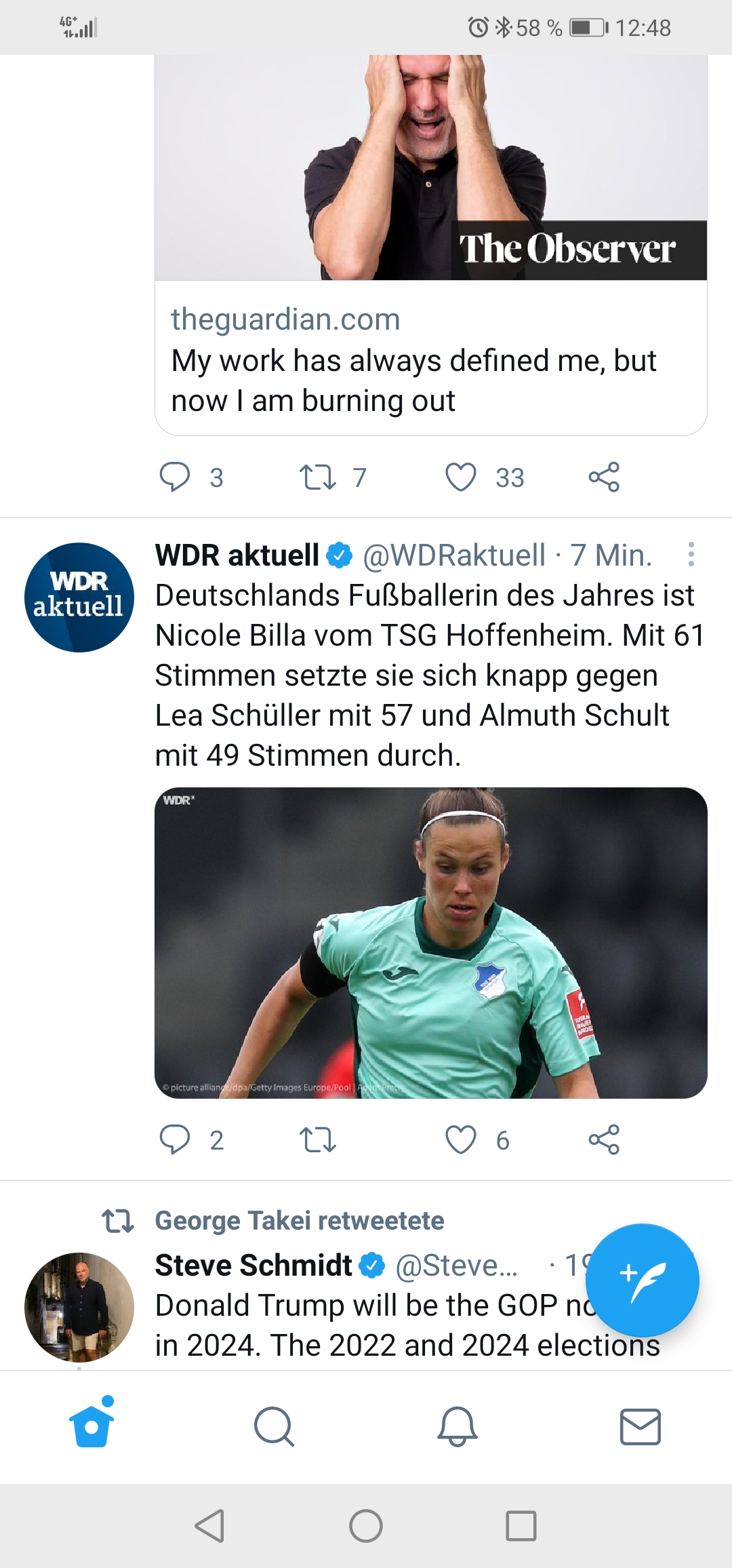Compose a new tweet with floating button
Image resolution: width=732 pixels, height=1568 pixels.
coord(642,1280)
